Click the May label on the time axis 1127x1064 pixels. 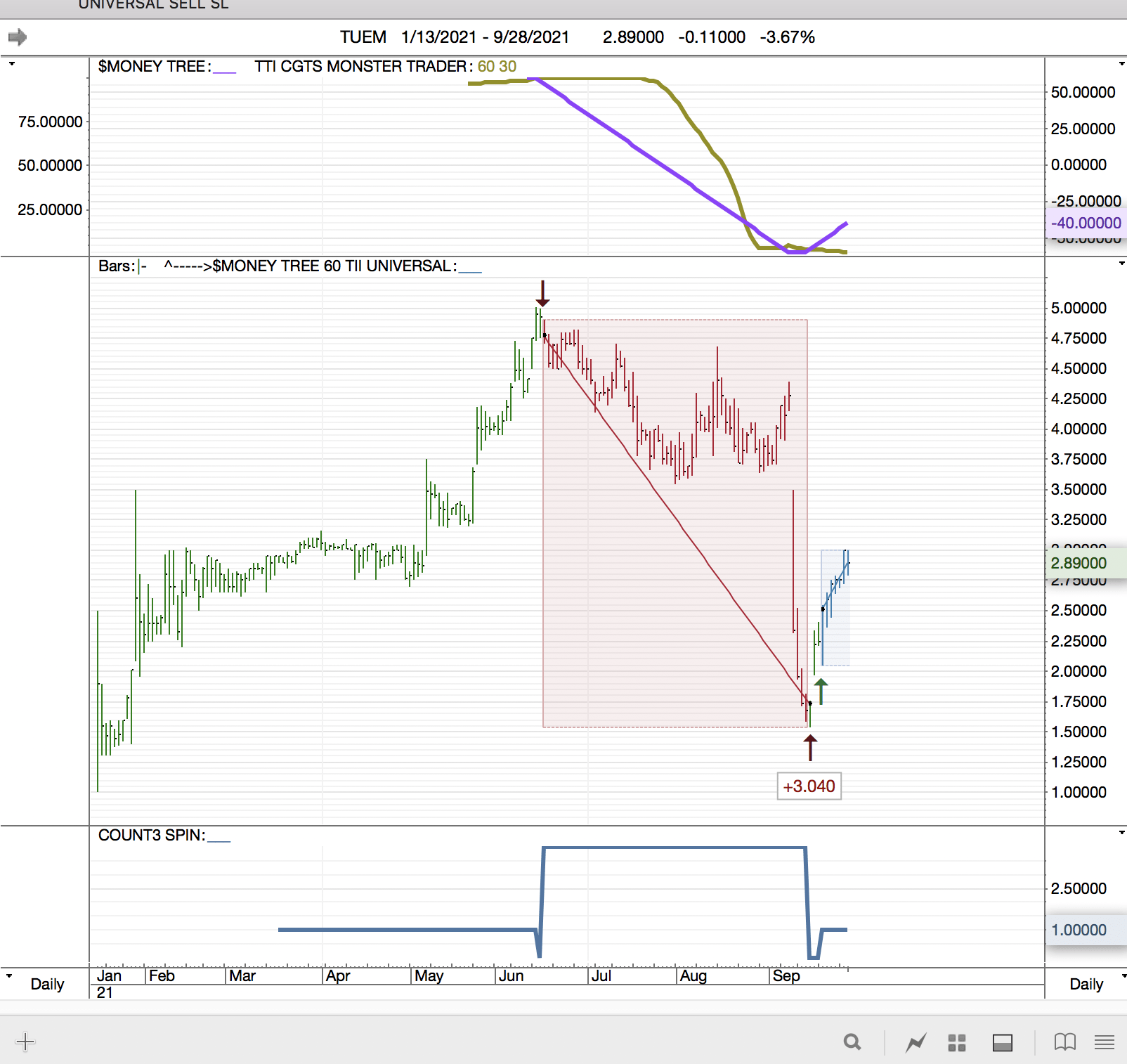point(429,975)
